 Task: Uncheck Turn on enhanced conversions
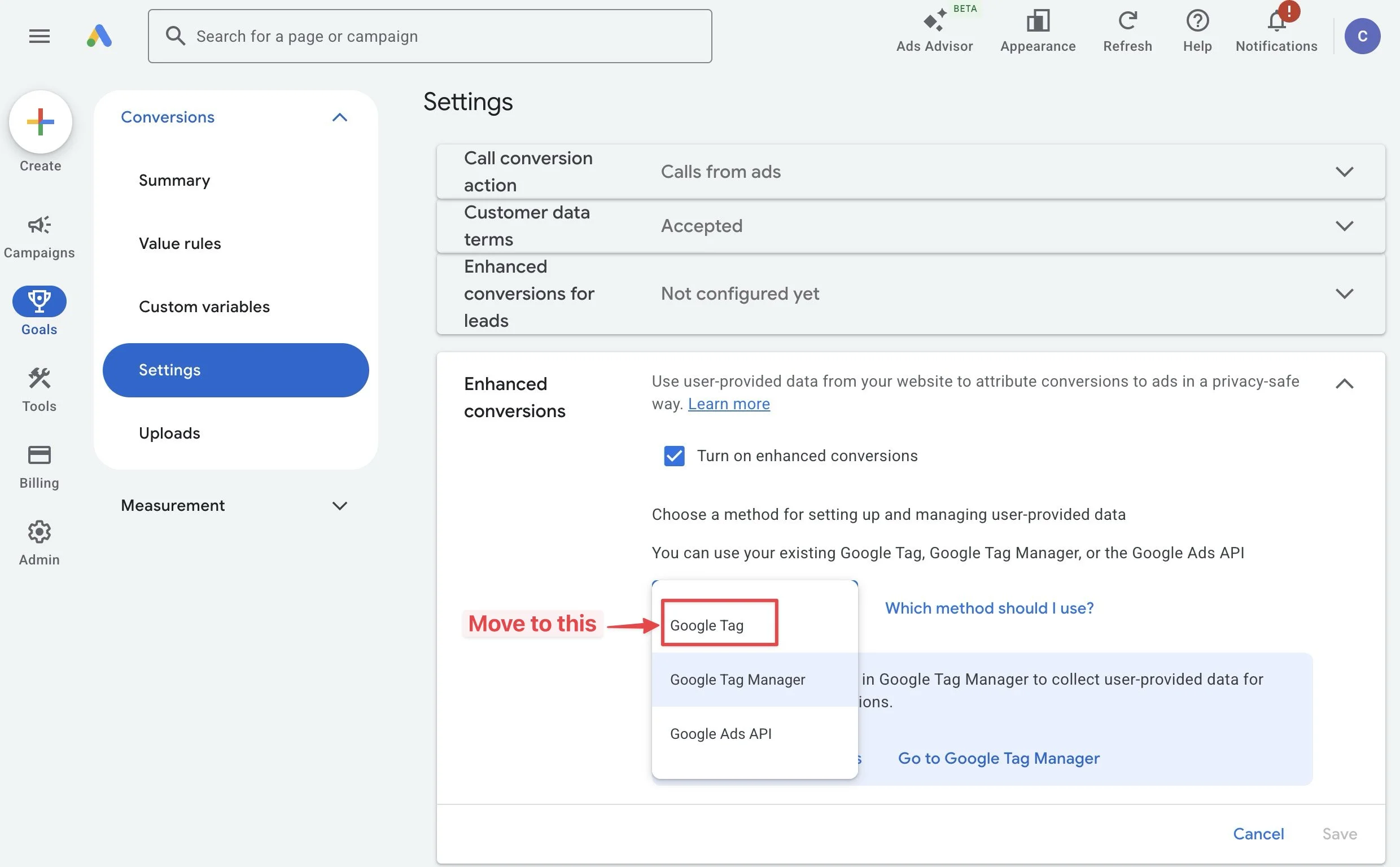(x=674, y=456)
